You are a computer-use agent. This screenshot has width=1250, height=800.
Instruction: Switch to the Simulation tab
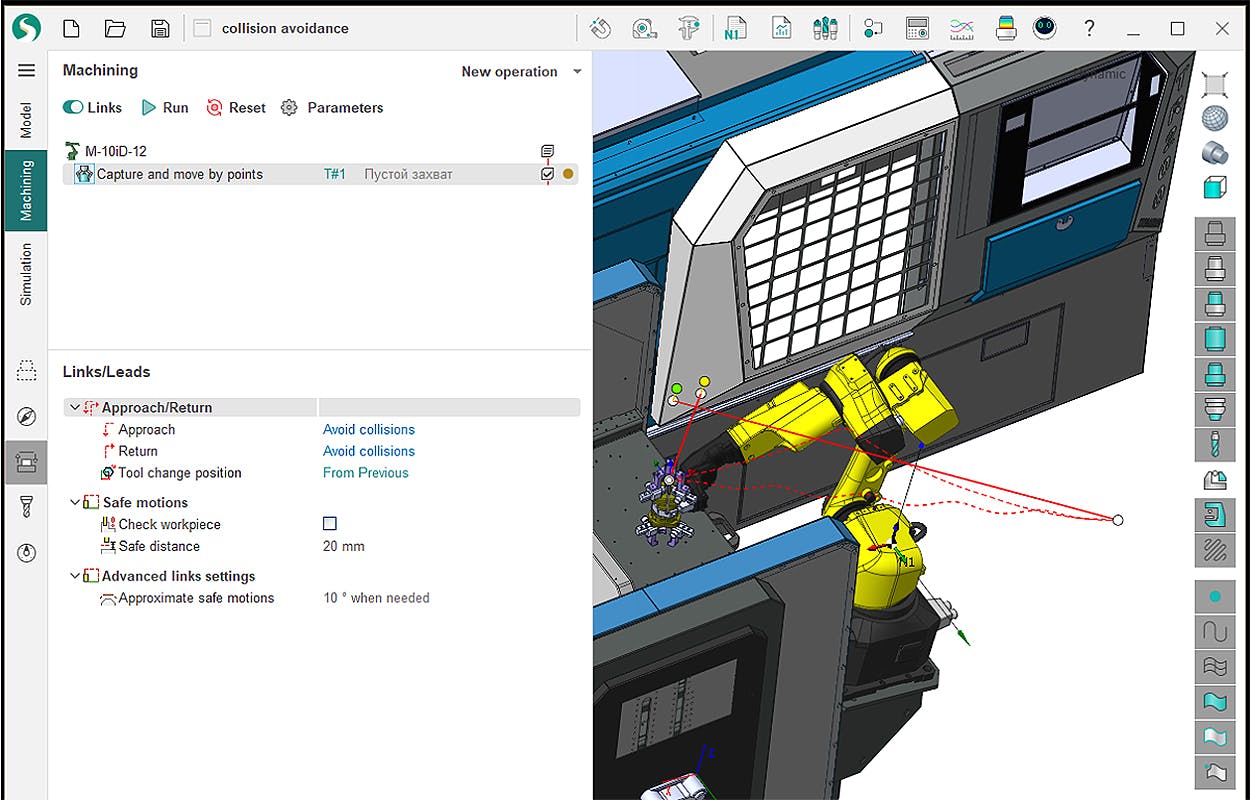coord(26,270)
